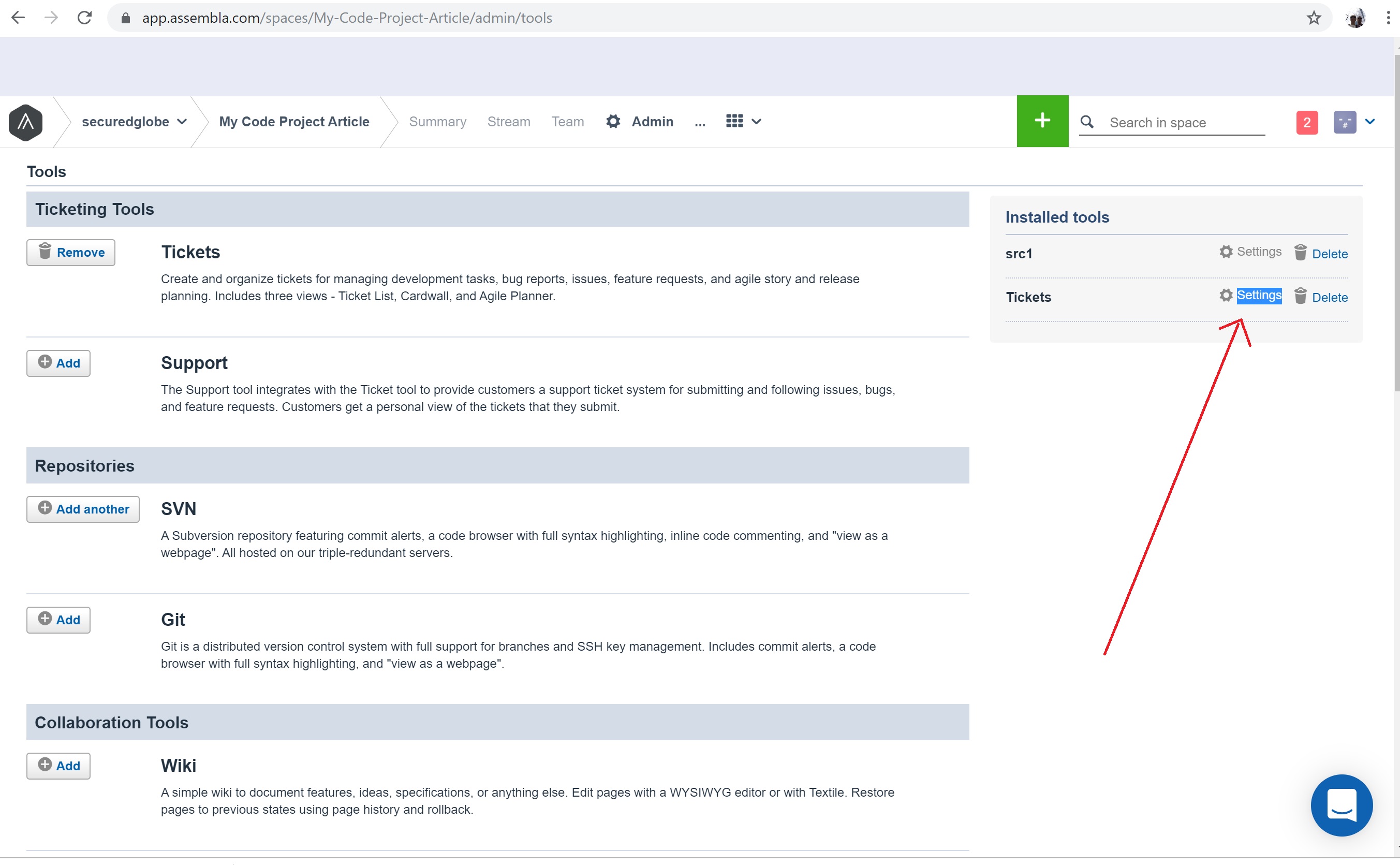Click the search magnifier icon
1400x865 pixels.
click(1087, 122)
